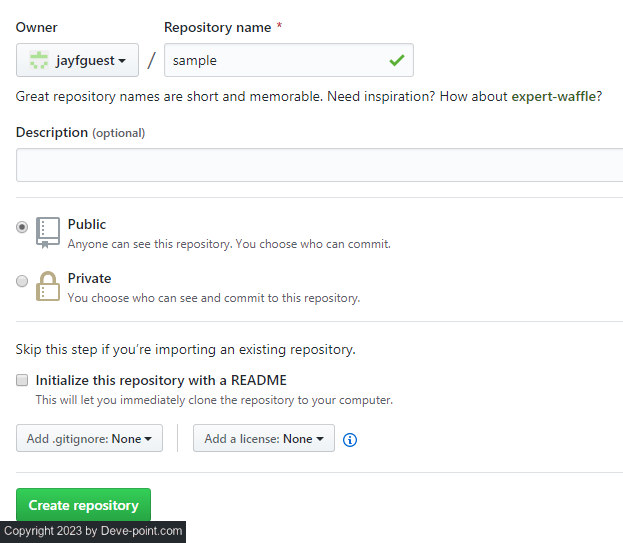Click the Private padlock icon
The image size is (623, 543).
[x=48, y=286]
